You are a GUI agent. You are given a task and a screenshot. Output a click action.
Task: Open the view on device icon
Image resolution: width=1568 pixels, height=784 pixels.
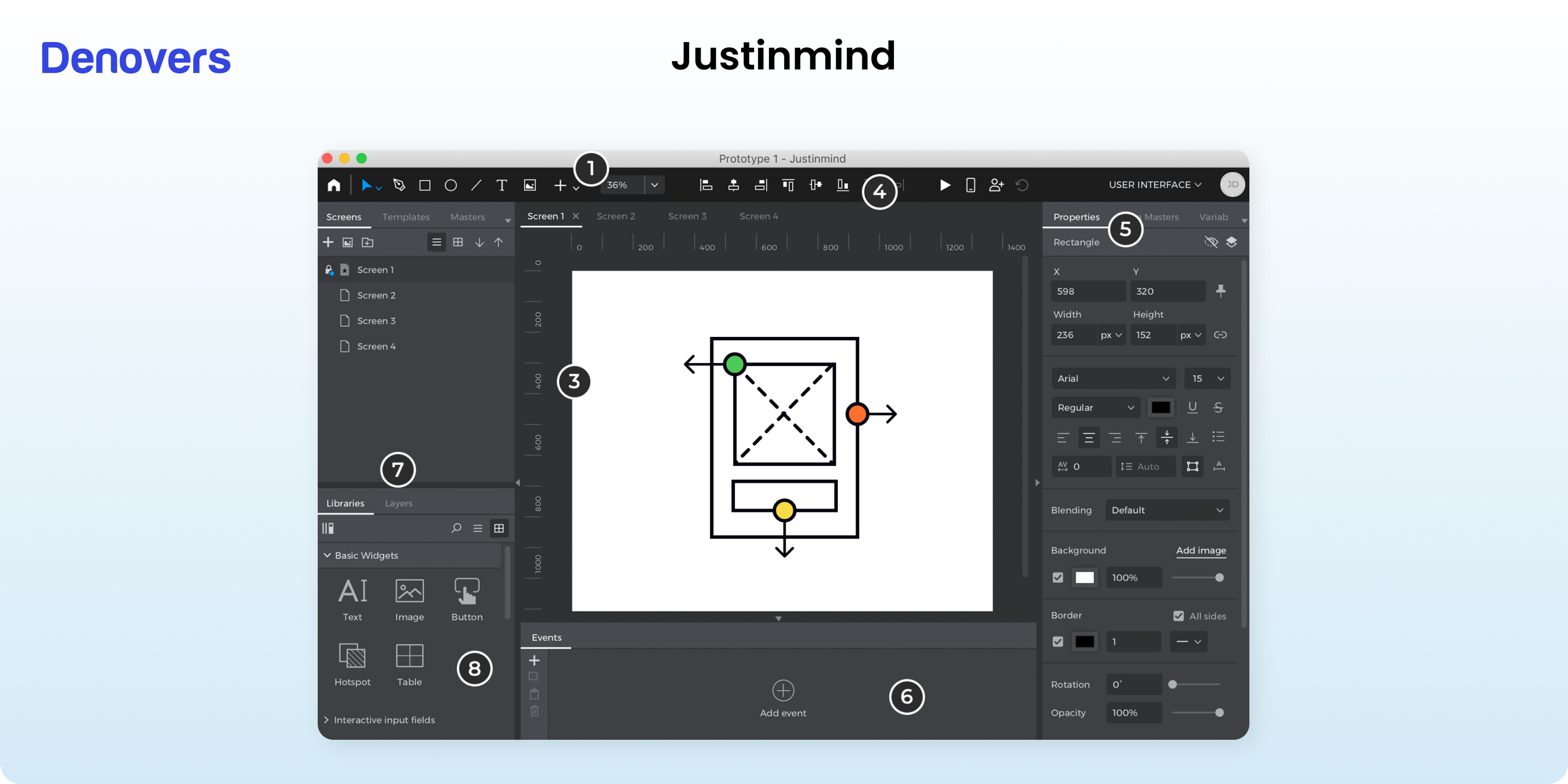pos(971,185)
